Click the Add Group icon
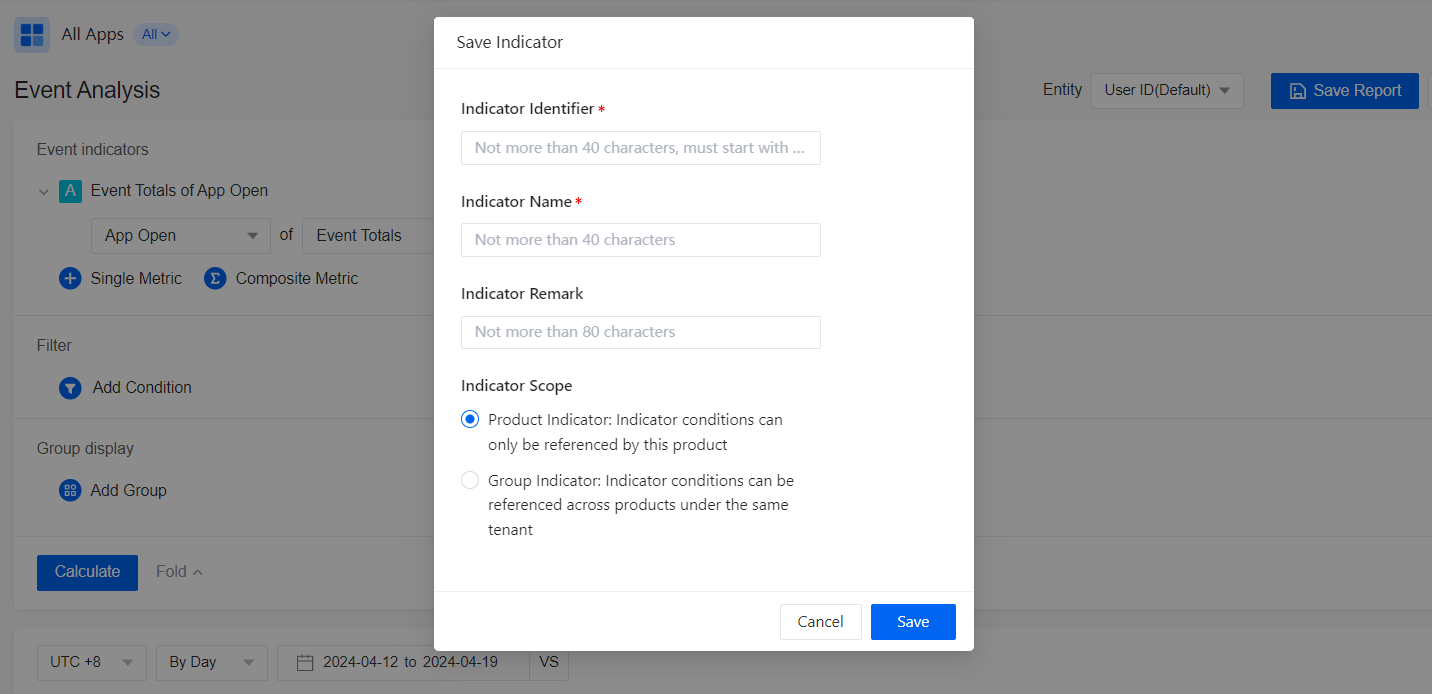Viewport: 1432px width, 694px height. coord(70,491)
